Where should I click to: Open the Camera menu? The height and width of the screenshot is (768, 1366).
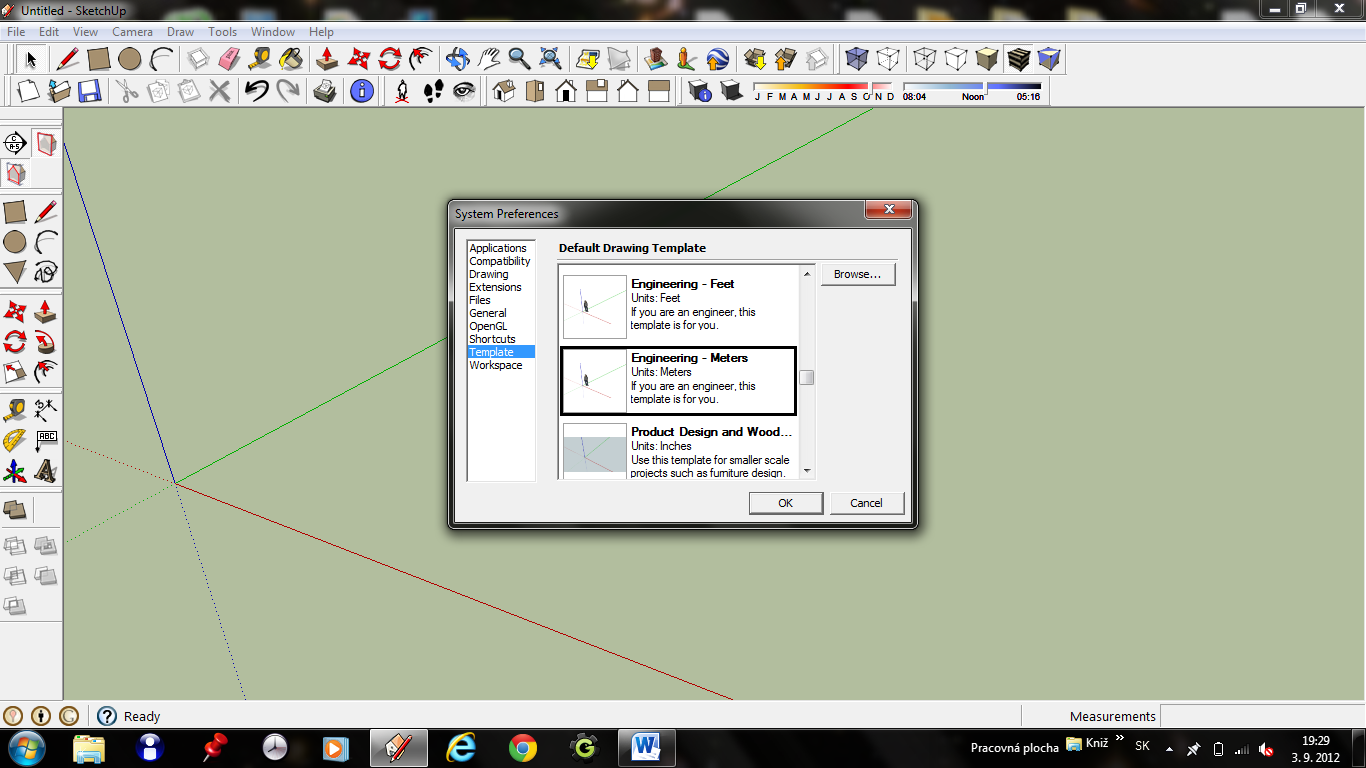click(x=132, y=32)
